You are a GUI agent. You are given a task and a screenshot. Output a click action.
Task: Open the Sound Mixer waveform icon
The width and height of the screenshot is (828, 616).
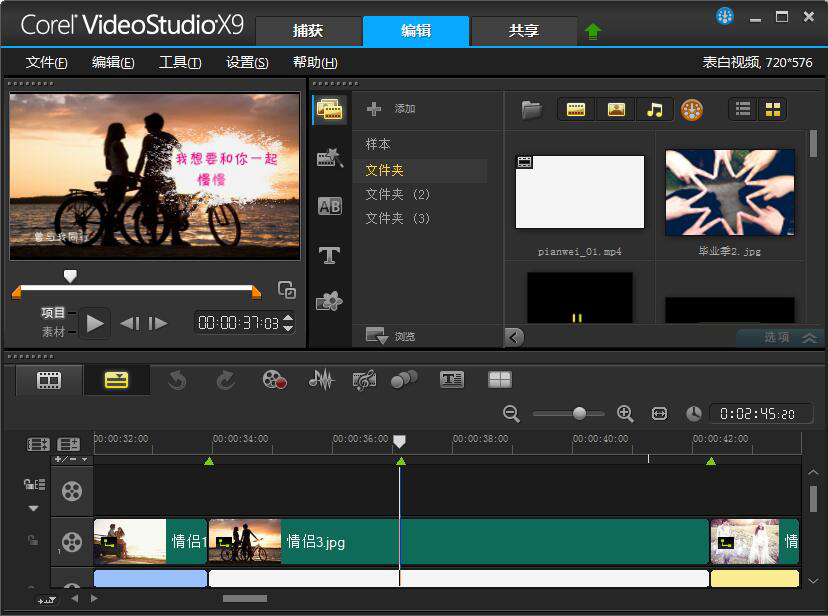click(x=320, y=380)
